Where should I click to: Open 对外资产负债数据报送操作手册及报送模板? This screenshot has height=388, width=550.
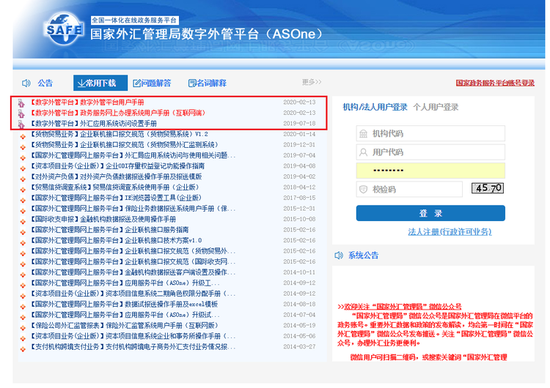pyautogui.click(x=116, y=176)
